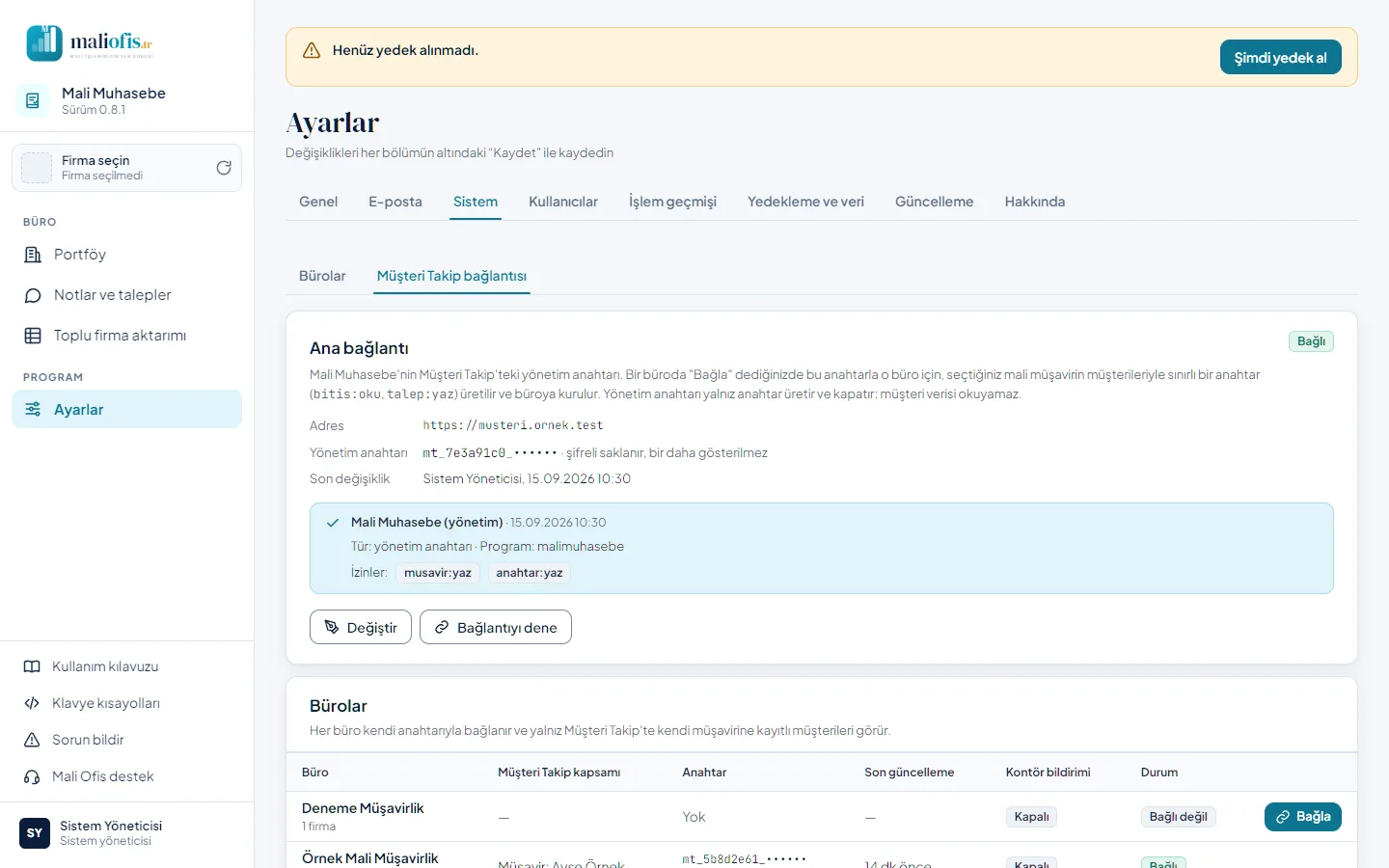Select the Sistem tab
Screen dimensions: 1389x868
click(476, 202)
